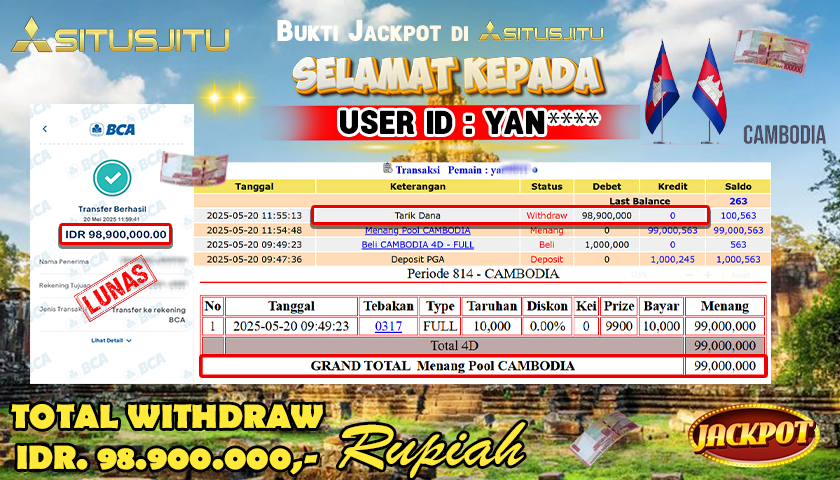Select the Nama Penerima label
840x480 pixels.
(64, 261)
